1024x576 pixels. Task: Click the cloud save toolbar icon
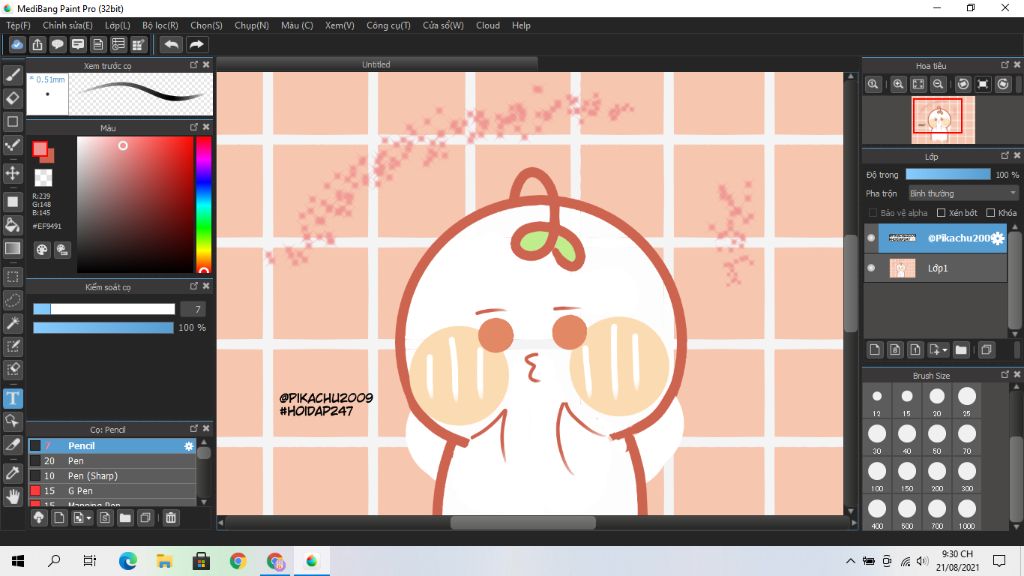[x=17, y=44]
